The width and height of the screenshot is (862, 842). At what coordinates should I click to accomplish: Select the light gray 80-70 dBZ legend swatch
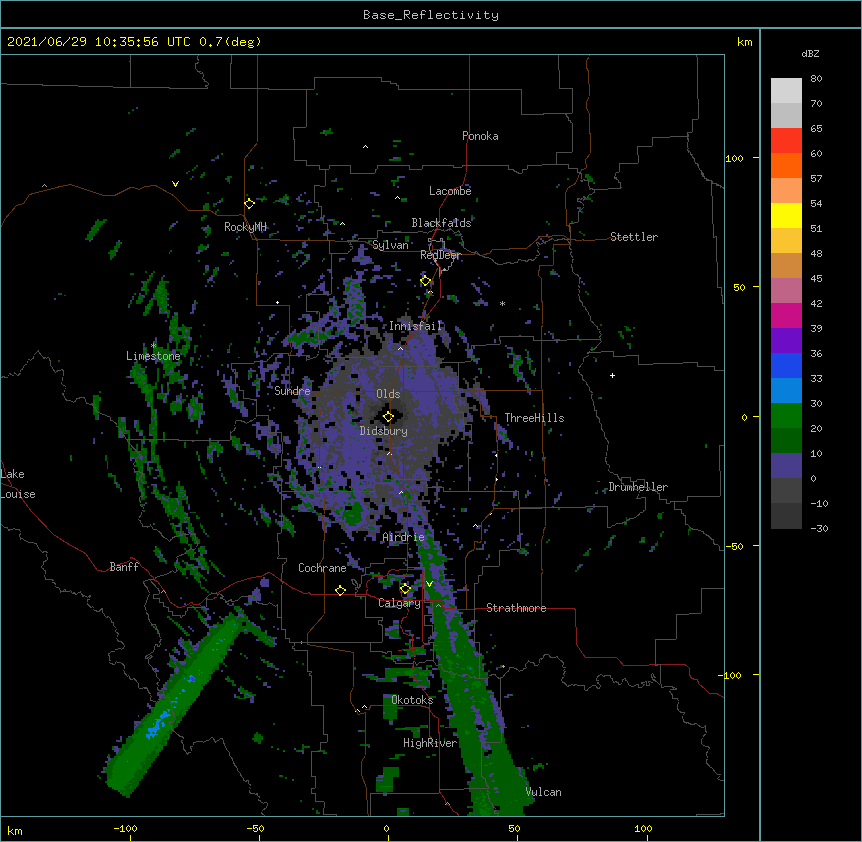(786, 90)
